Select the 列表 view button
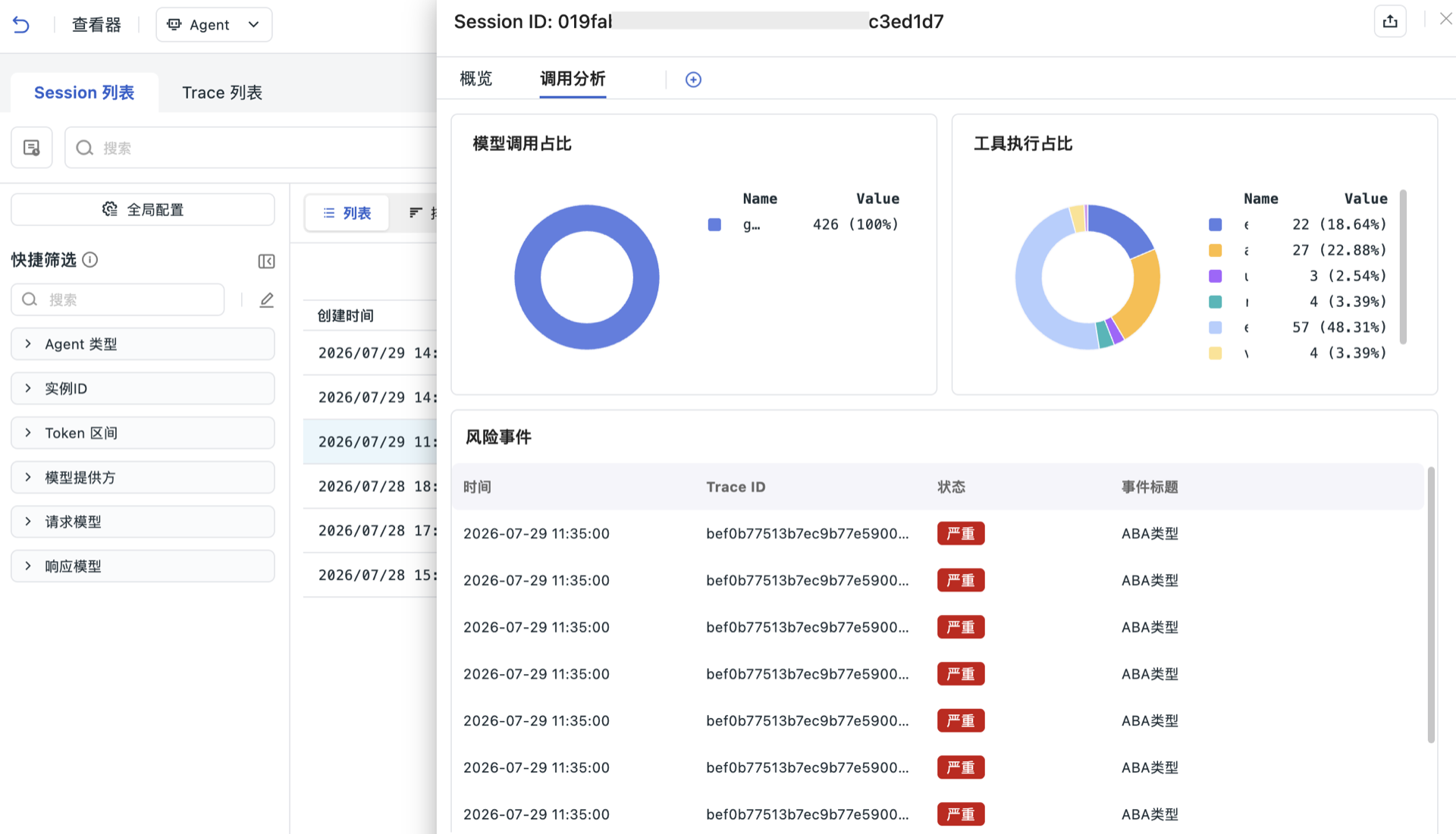 347,213
